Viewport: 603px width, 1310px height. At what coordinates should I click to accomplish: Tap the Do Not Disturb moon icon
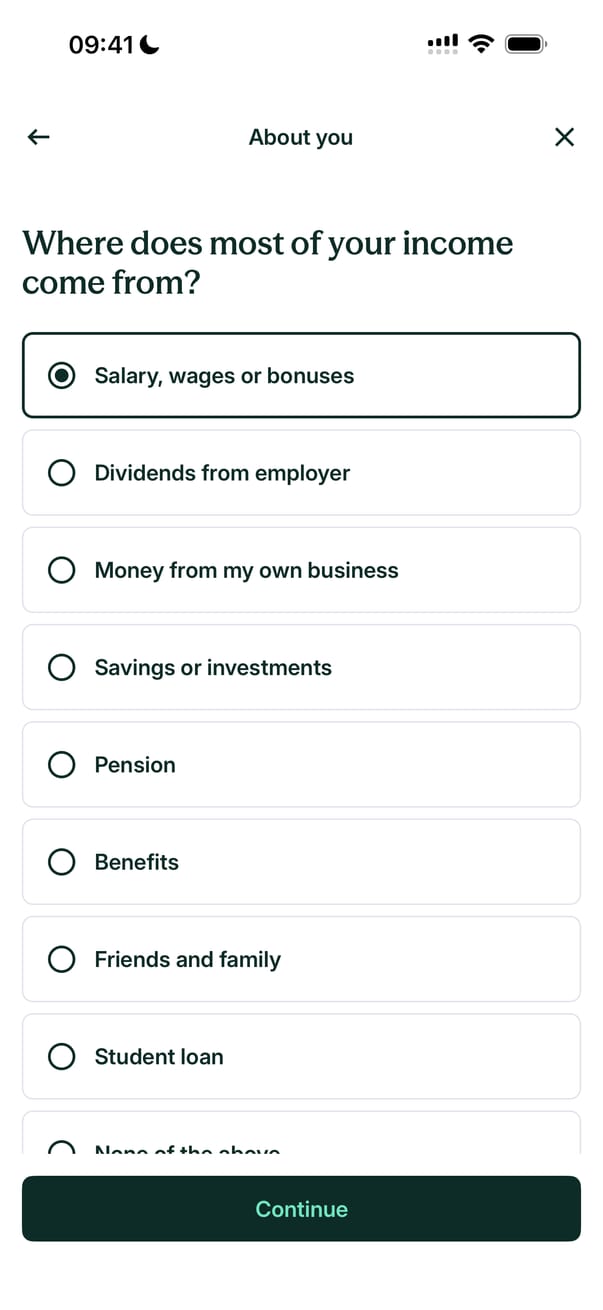pos(150,45)
